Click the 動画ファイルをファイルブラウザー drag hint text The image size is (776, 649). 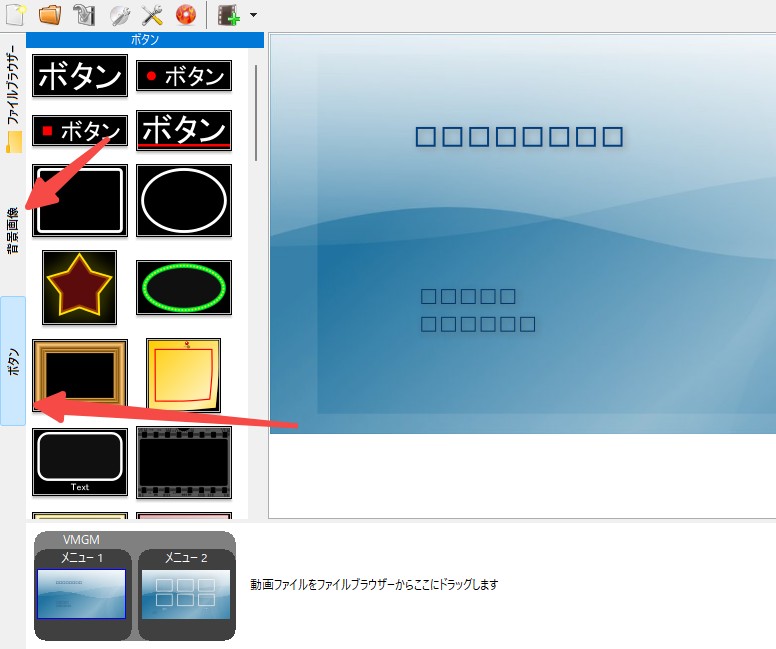coord(374,585)
